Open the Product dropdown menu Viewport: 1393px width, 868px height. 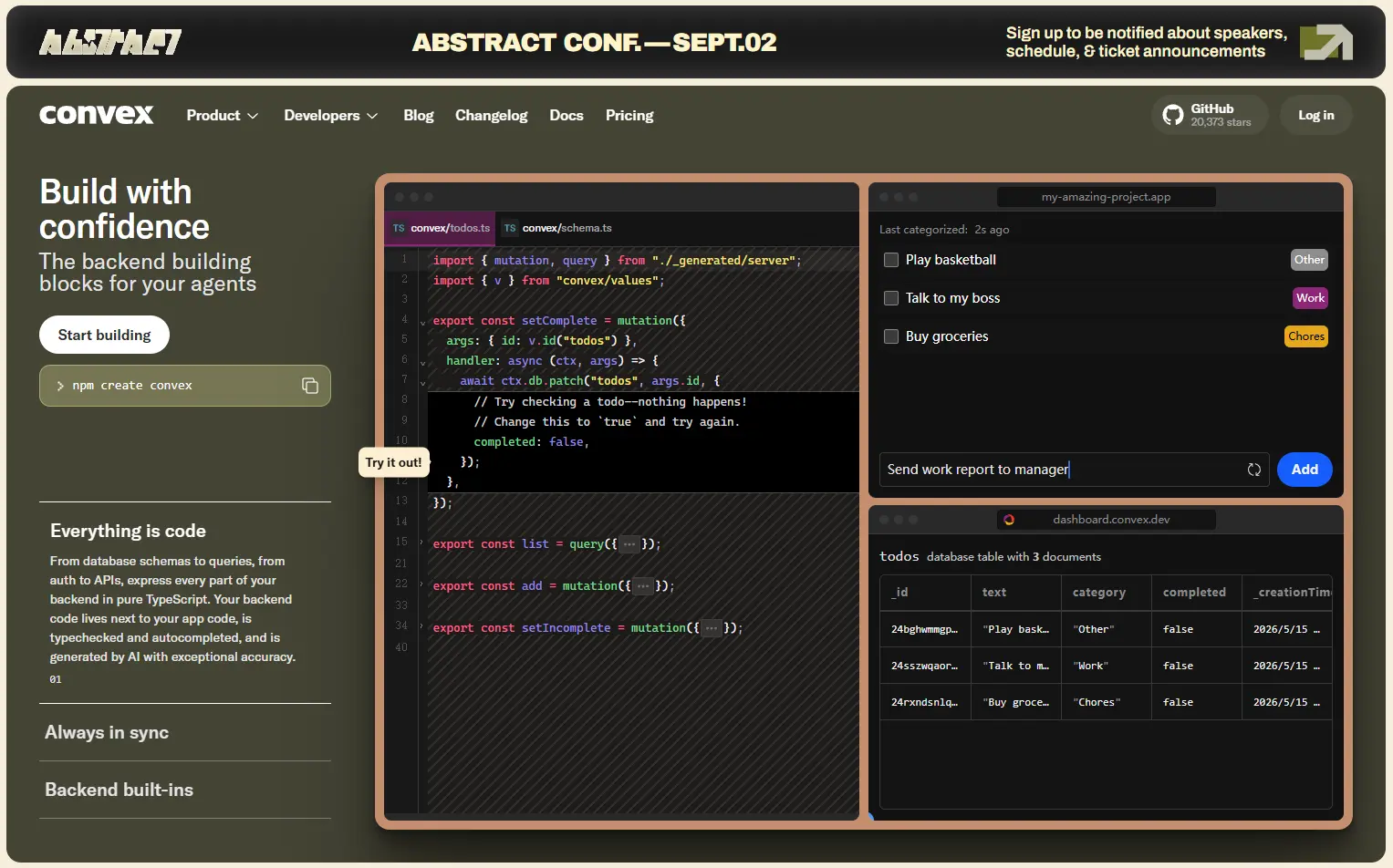click(x=223, y=116)
